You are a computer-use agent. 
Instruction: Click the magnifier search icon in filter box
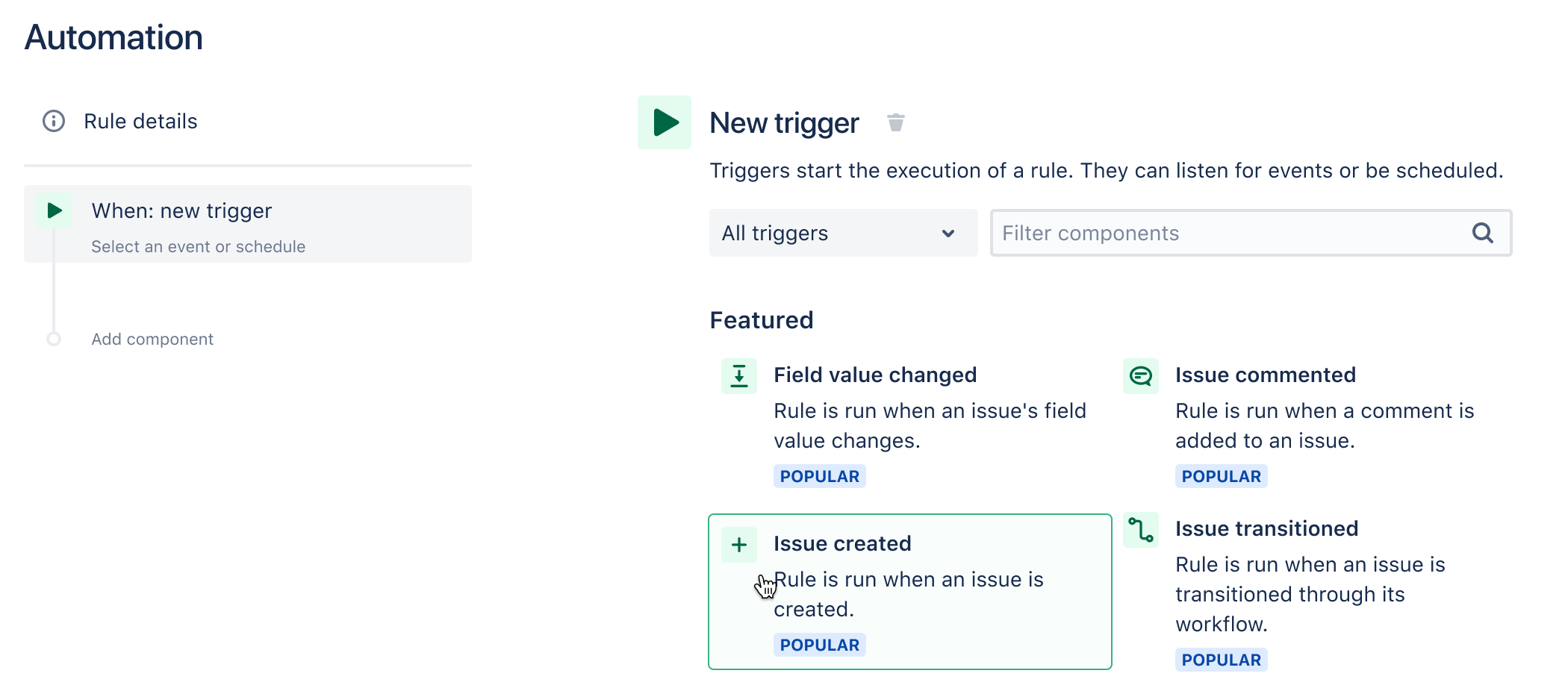(1483, 233)
